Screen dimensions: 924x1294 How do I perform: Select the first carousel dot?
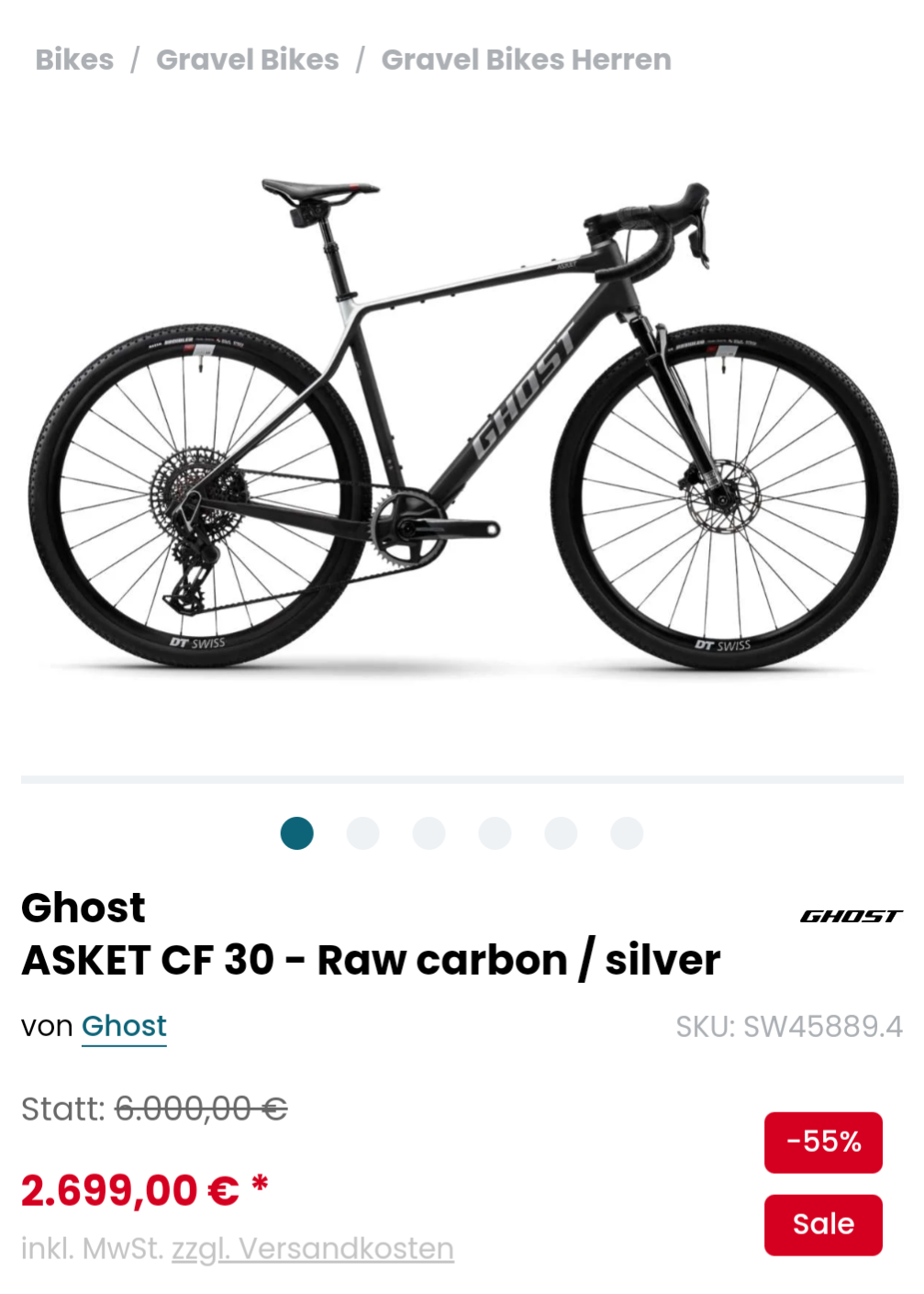tap(296, 833)
